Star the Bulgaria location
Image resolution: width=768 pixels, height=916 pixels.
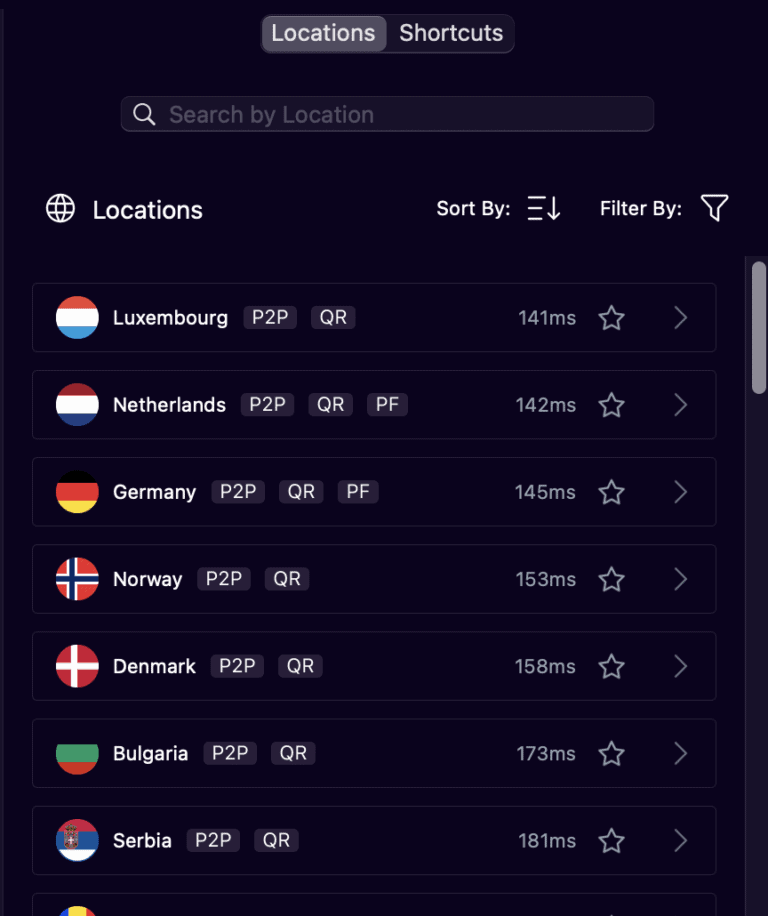[x=611, y=754]
